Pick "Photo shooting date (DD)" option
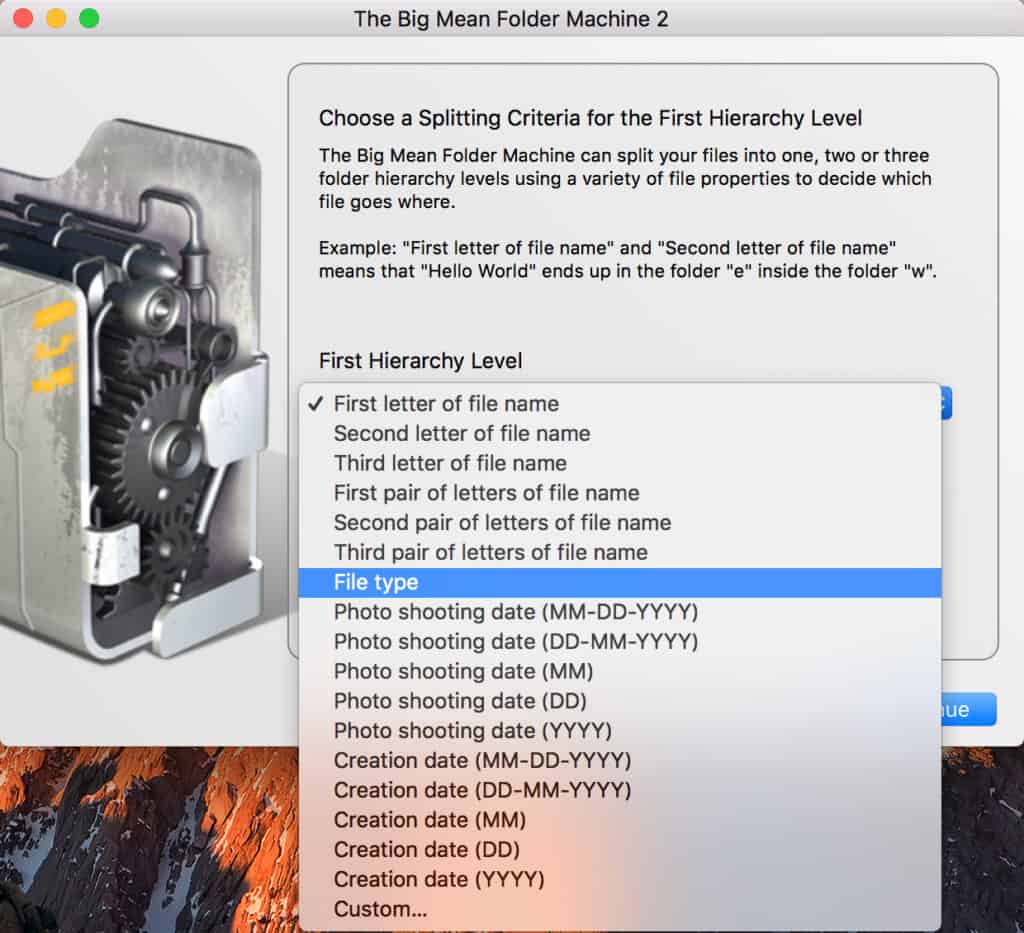This screenshot has height=933, width=1024. pyautogui.click(x=460, y=701)
